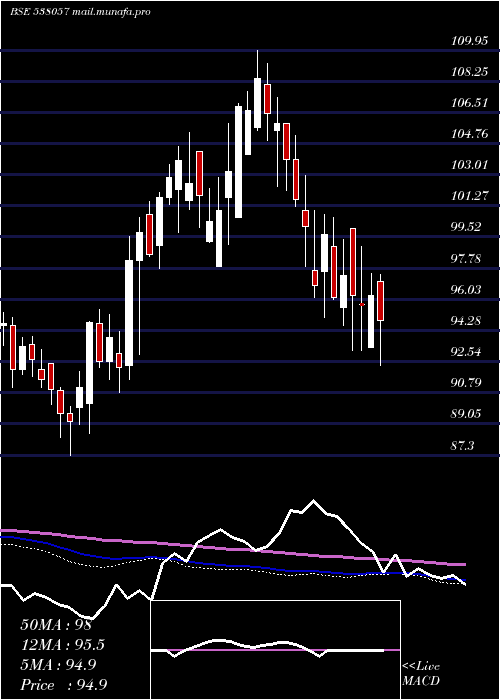Click the BSE mail.munafa.pro chart title

point(80,12)
